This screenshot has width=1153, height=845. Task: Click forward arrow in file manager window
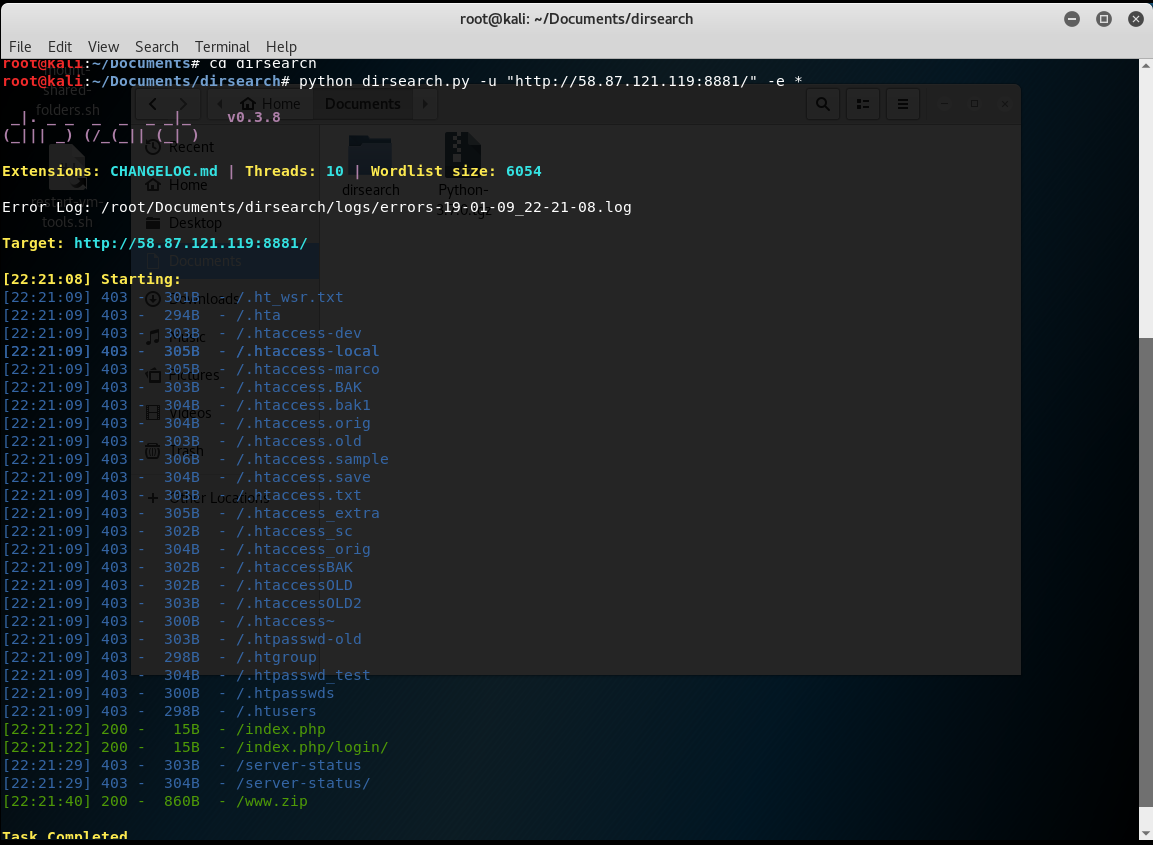[x=183, y=104]
